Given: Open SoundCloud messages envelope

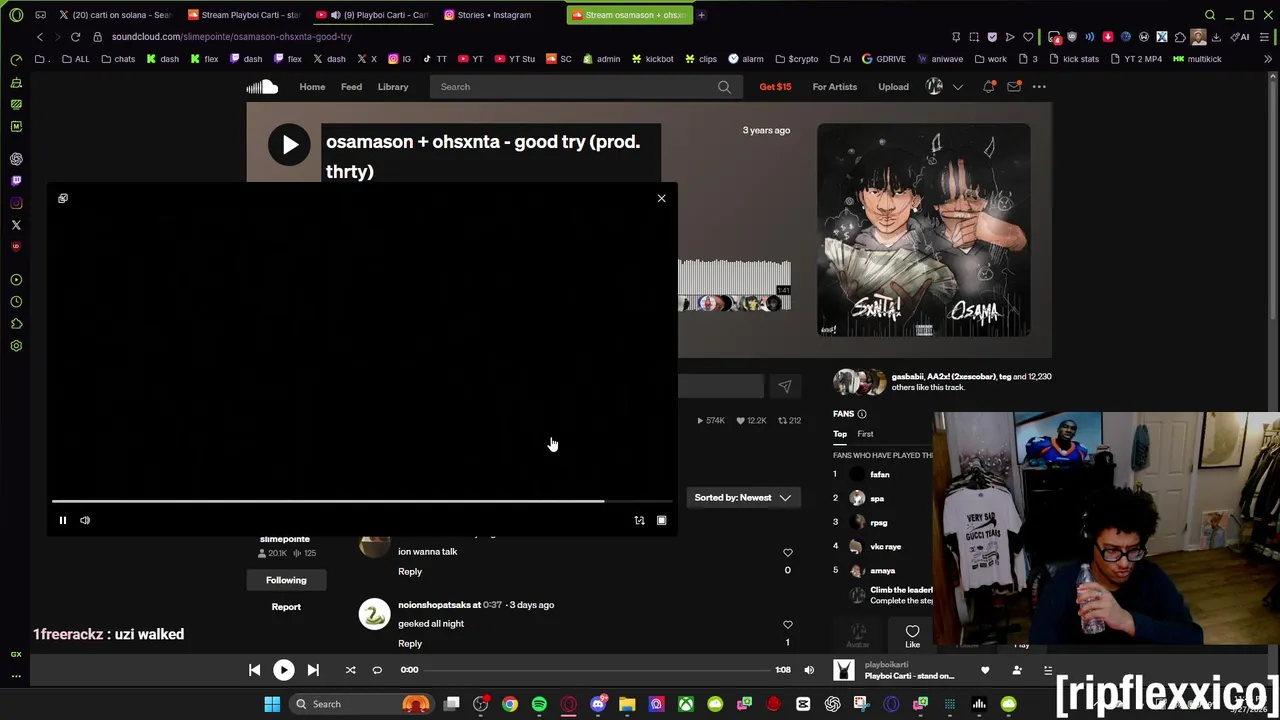Looking at the screenshot, I should click(1013, 87).
